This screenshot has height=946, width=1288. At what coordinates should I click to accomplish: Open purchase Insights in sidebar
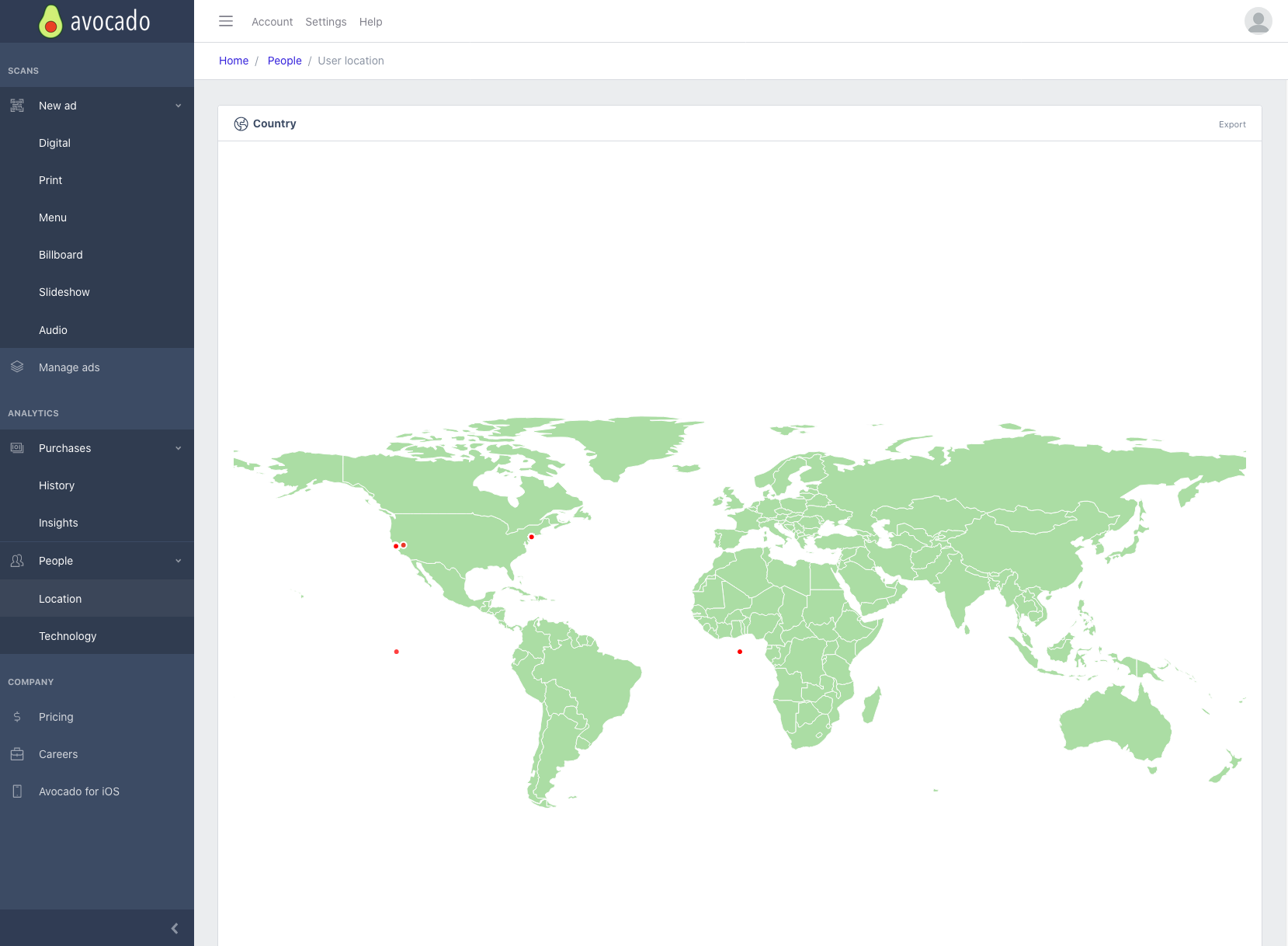click(x=97, y=523)
